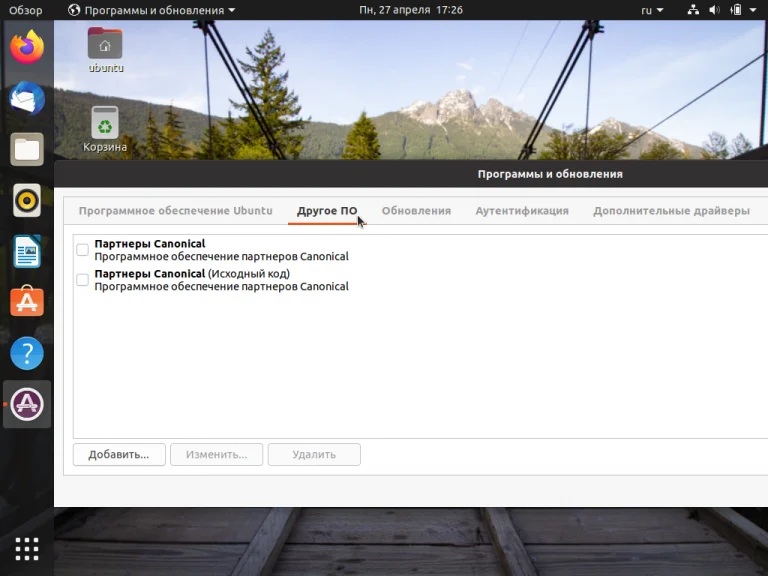Viewport: 768px width, 576px height.
Task: Click the volume icon in top bar
Action: 715,10
